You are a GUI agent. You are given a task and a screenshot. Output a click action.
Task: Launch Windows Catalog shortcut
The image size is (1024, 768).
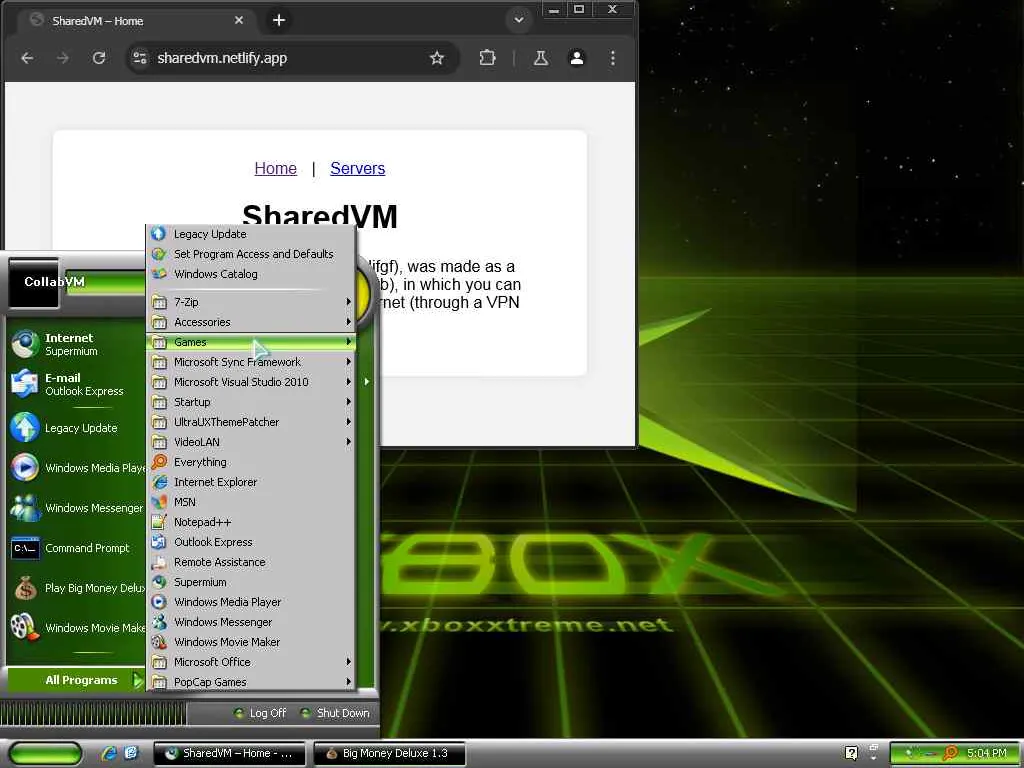(251, 274)
